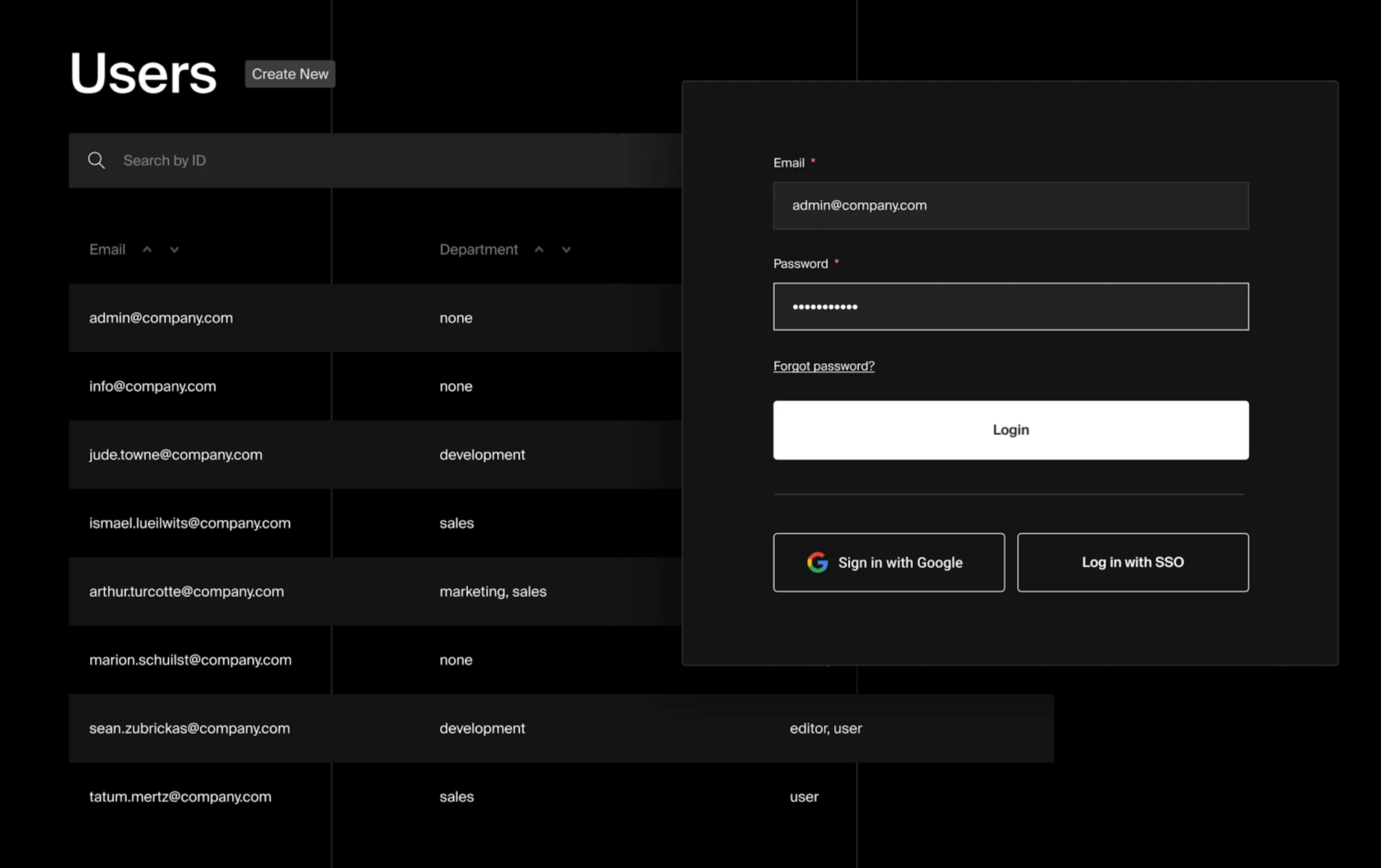1381x868 pixels.
Task: Click the Log in with SSO button
Action: pos(1133,562)
